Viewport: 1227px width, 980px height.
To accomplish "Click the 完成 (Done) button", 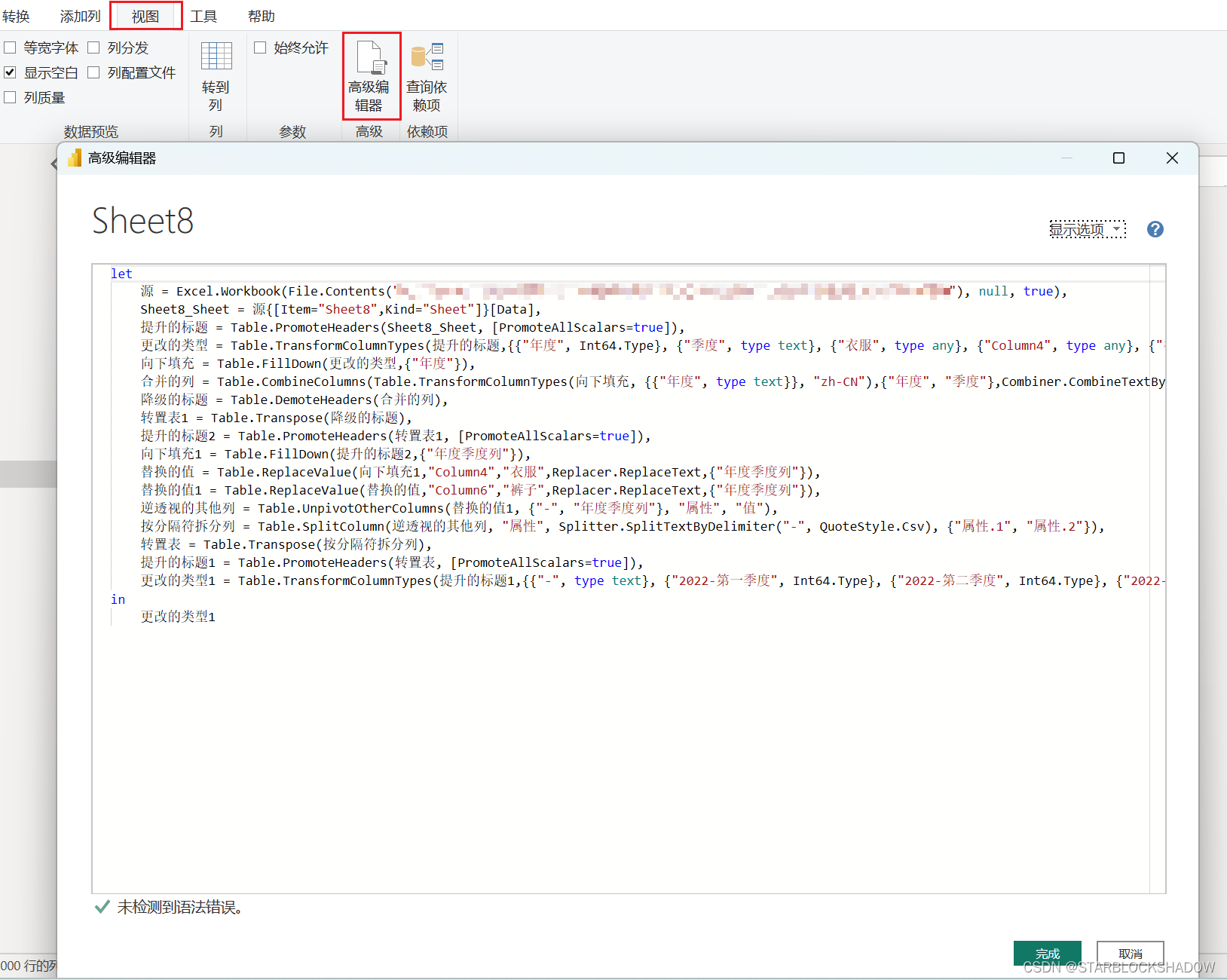I will 1048,954.
